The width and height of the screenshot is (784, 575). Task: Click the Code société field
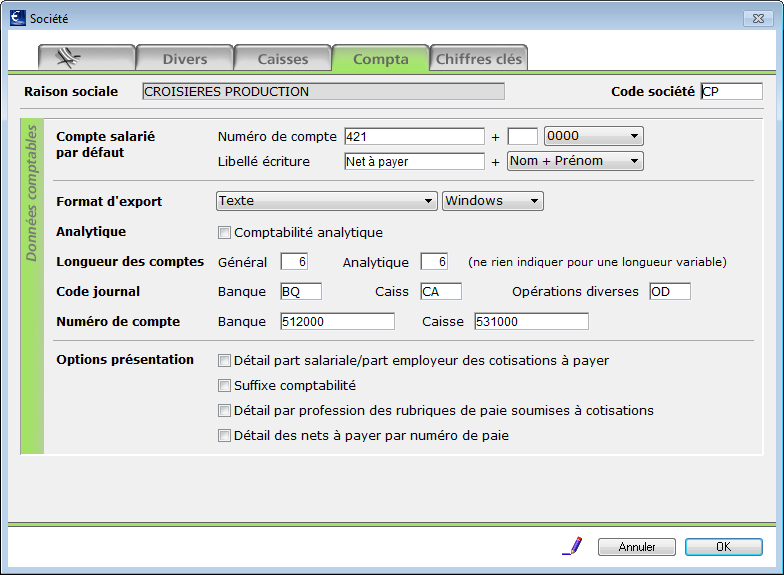point(731,91)
